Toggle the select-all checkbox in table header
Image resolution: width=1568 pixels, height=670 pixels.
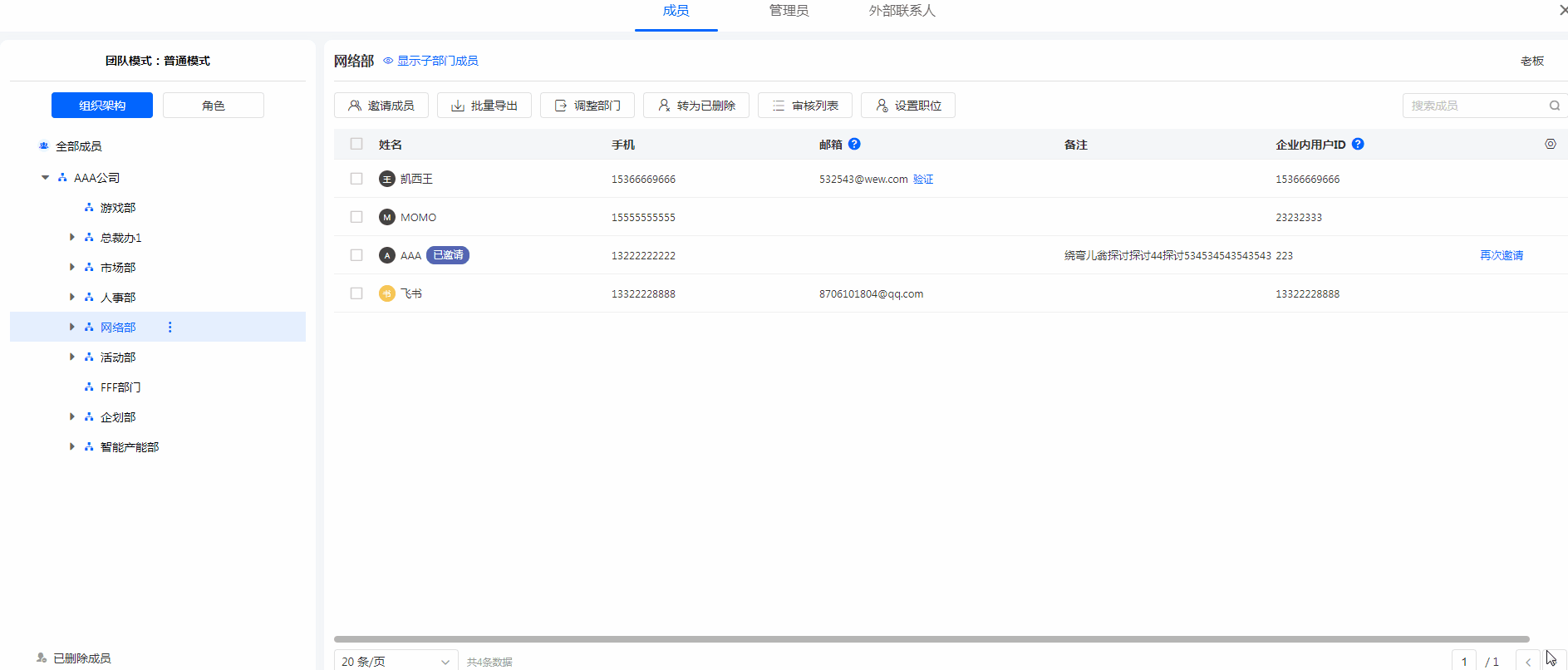[x=356, y=144]
